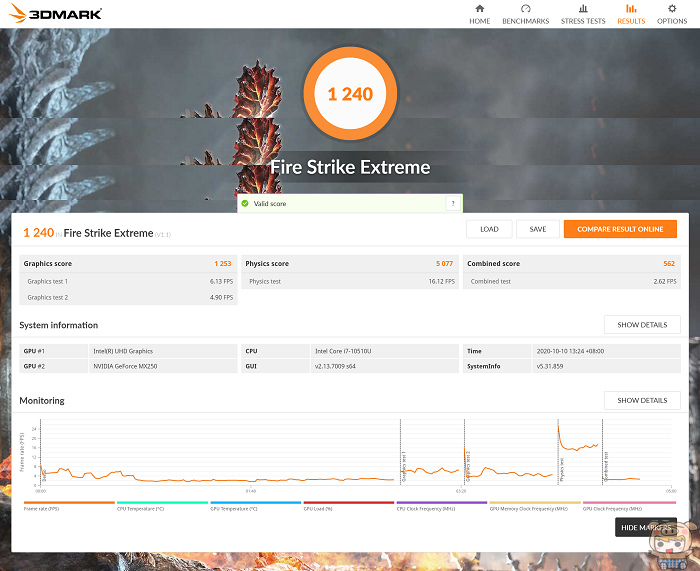Image resolution: width=700 pixels, height=571 pixels.
Task: Click the LOAD button
Action: click(489, 229)
